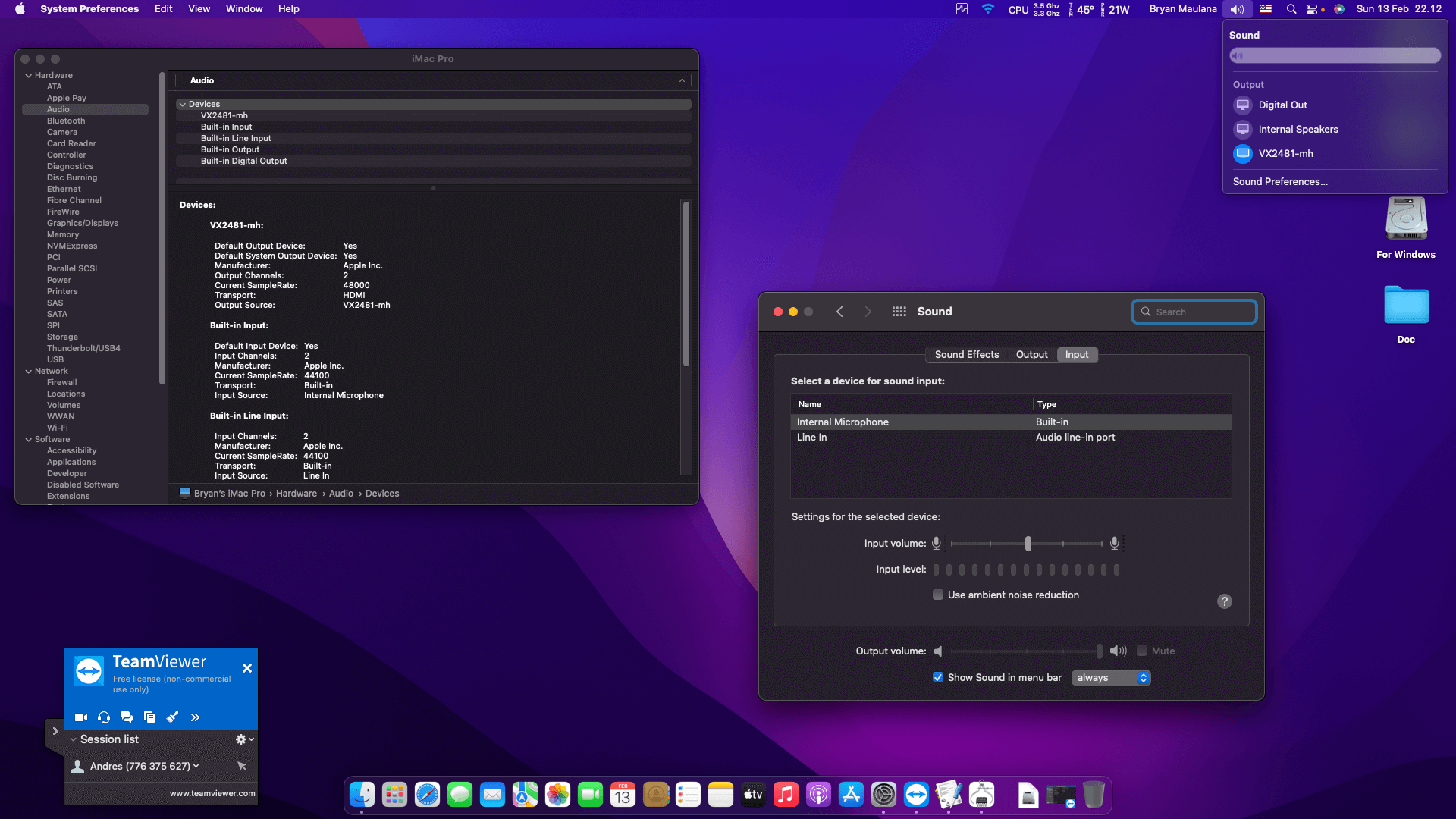Show all preferences grid icon
This screenshot has width=1456, height=819.
[x=899, y=312]
